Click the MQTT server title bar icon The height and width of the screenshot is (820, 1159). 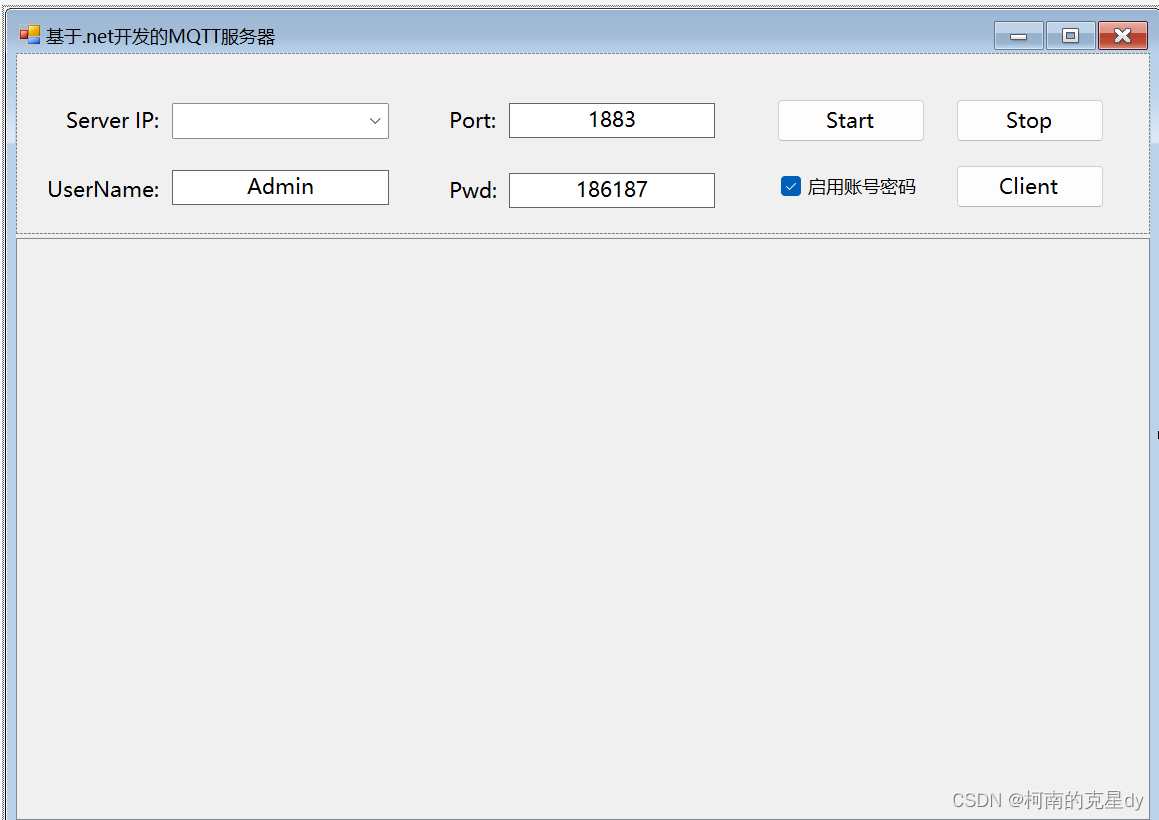coord(27,34)
